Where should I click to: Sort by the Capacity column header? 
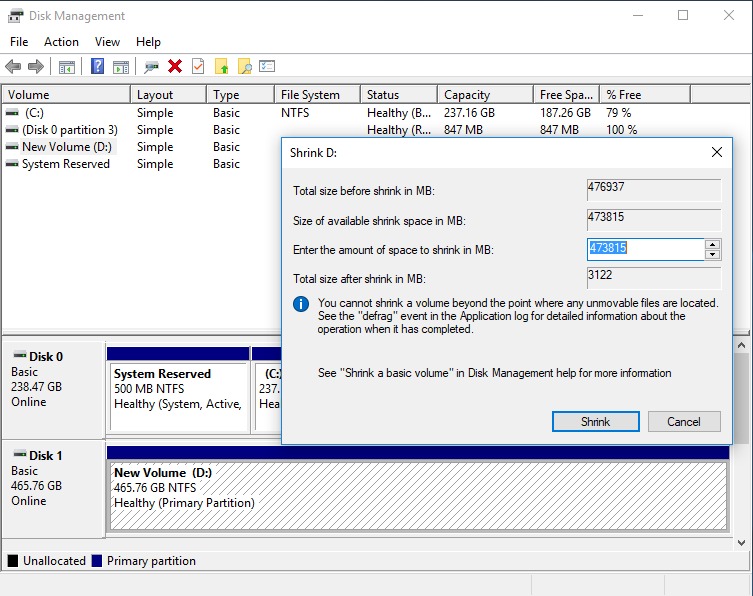click(x=467, y=95)
